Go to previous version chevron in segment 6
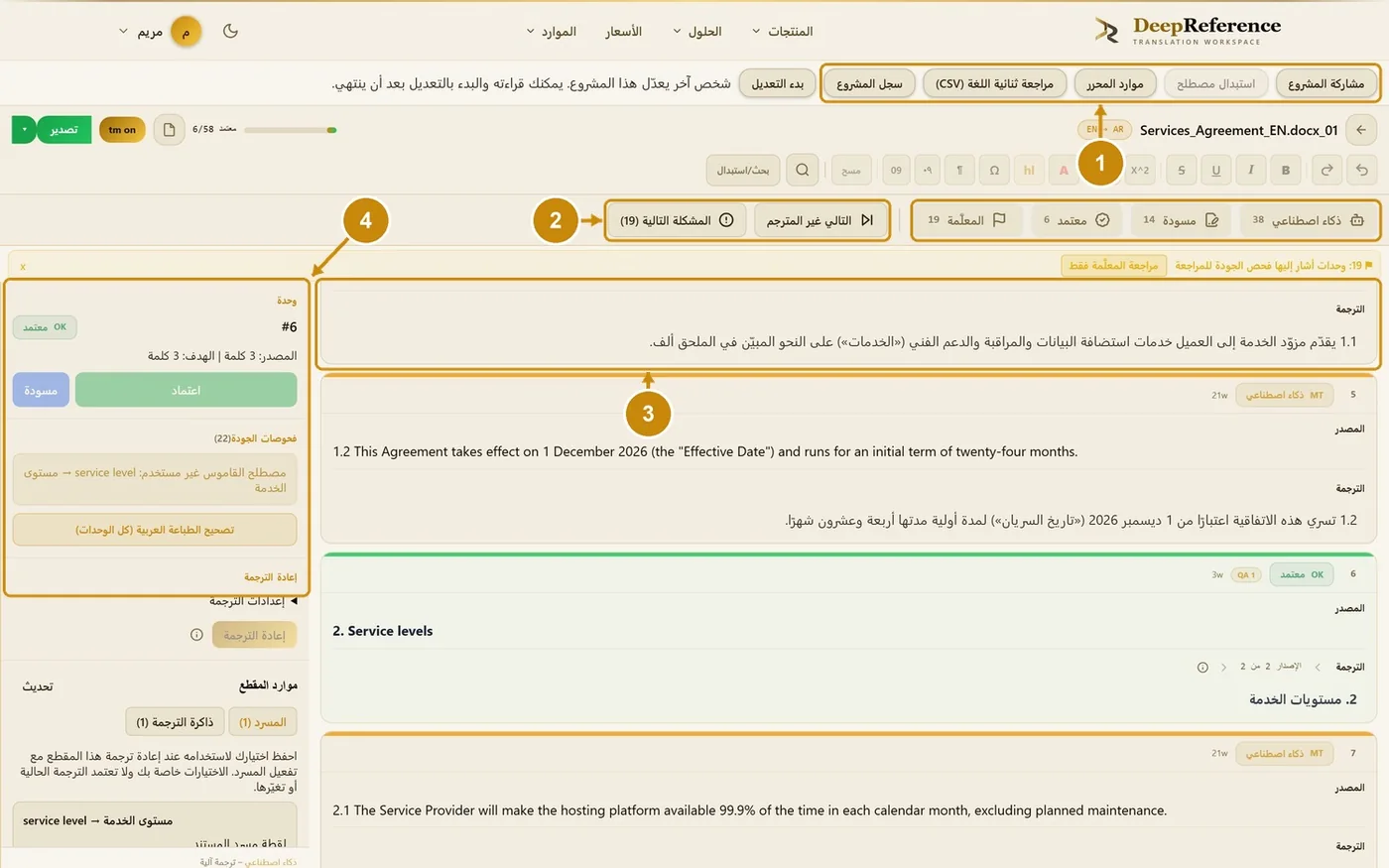This screenshot has width=1389, height=868. tap(1318, 668)
